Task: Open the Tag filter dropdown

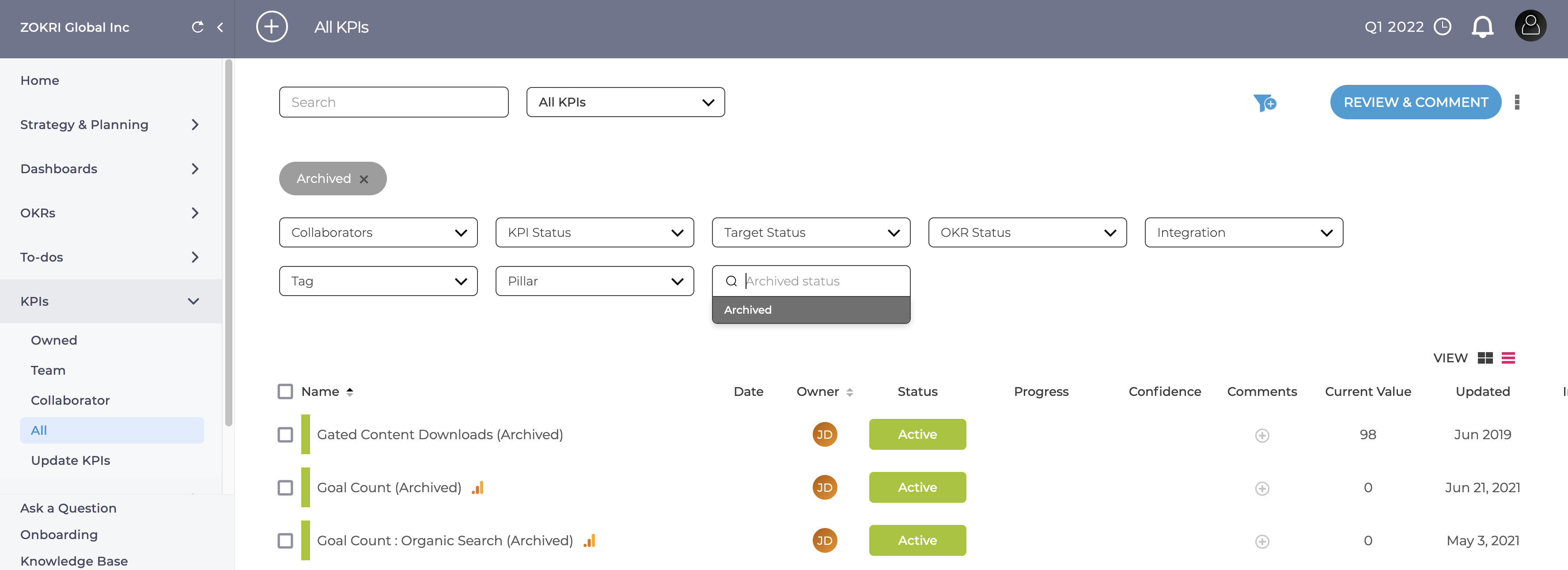Action: (378, 281)
